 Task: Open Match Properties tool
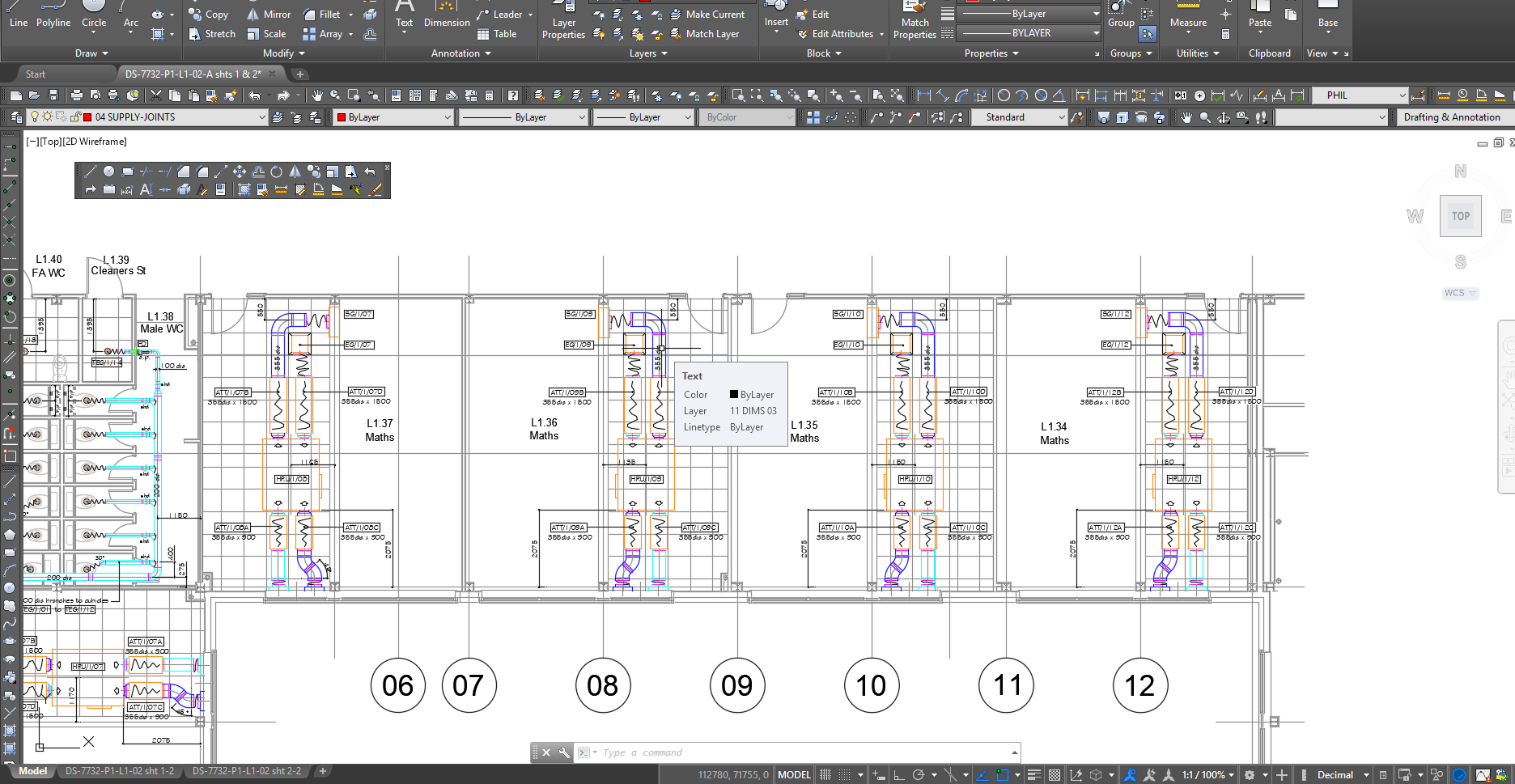(x=915, y=23)
